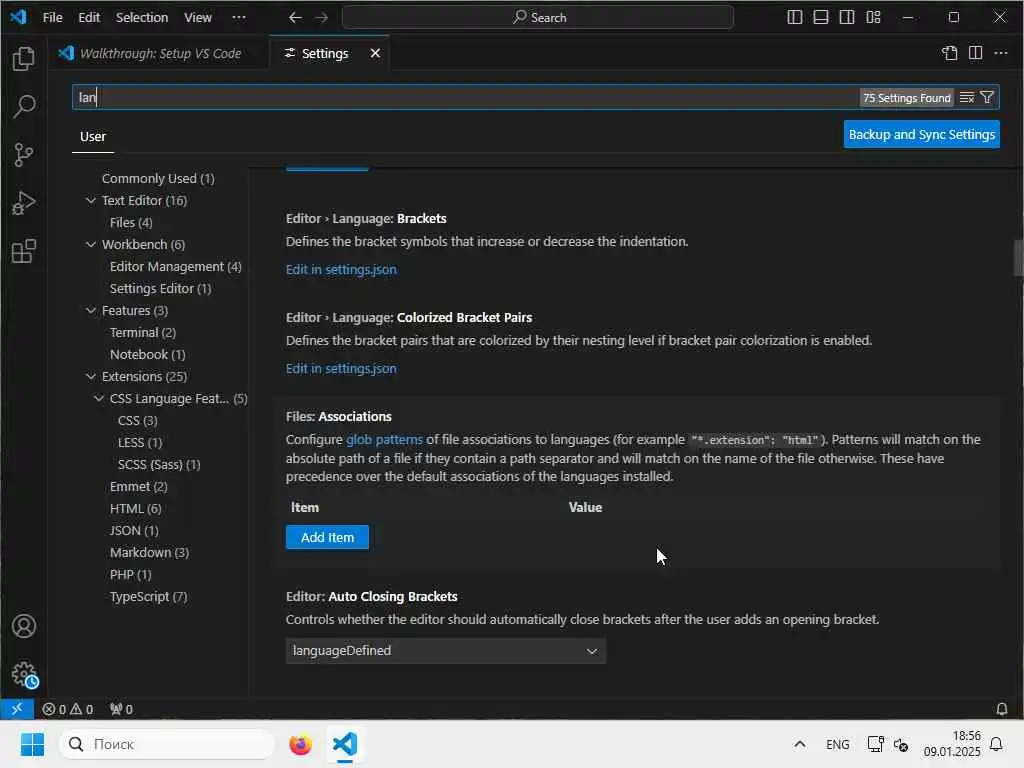Open the Edit menu
Viewport: 1024px width, 768px height.
coord(89,18)
